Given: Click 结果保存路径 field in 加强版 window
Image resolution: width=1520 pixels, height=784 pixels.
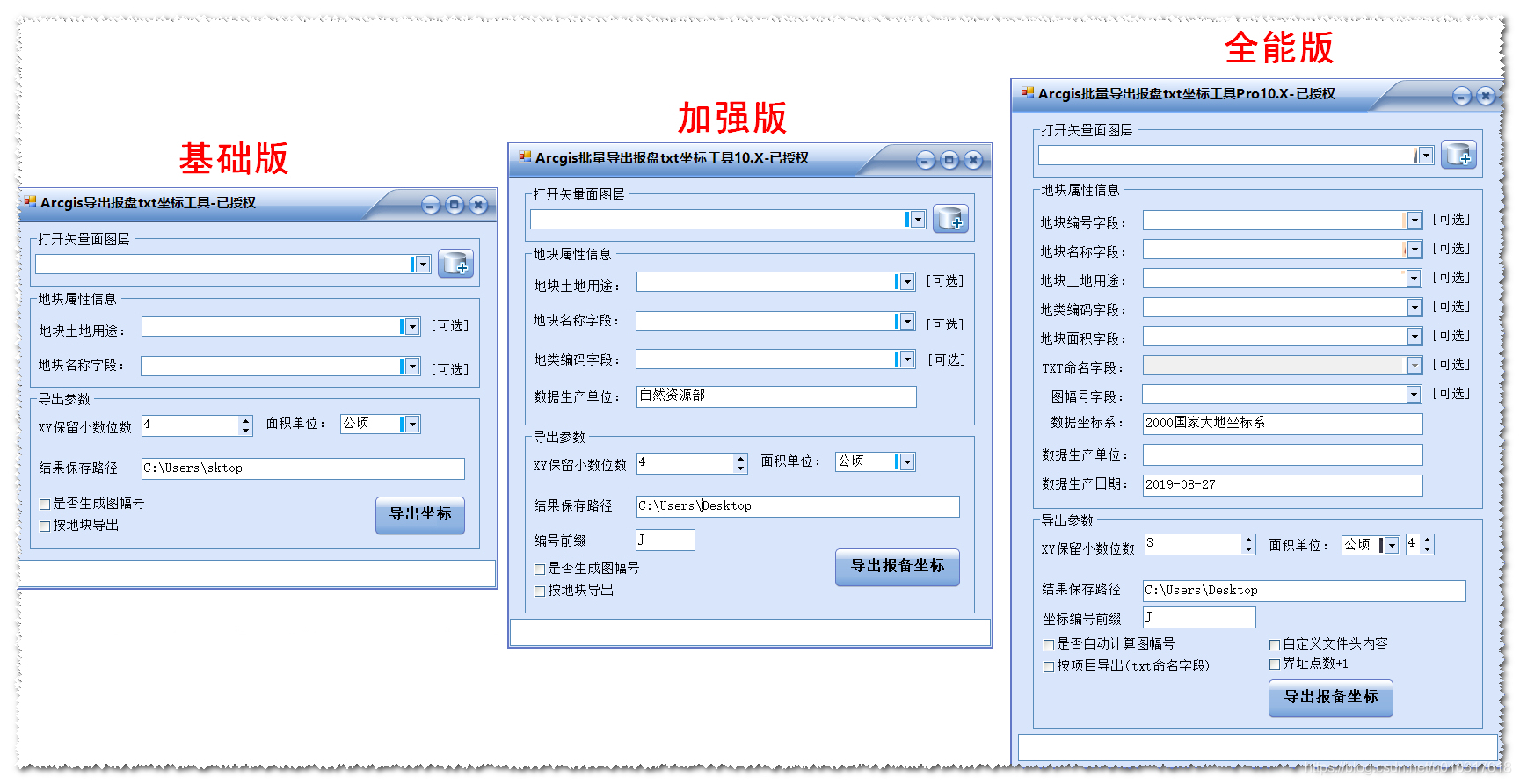Looking at the screenshot, I should (x=798, y=506).
